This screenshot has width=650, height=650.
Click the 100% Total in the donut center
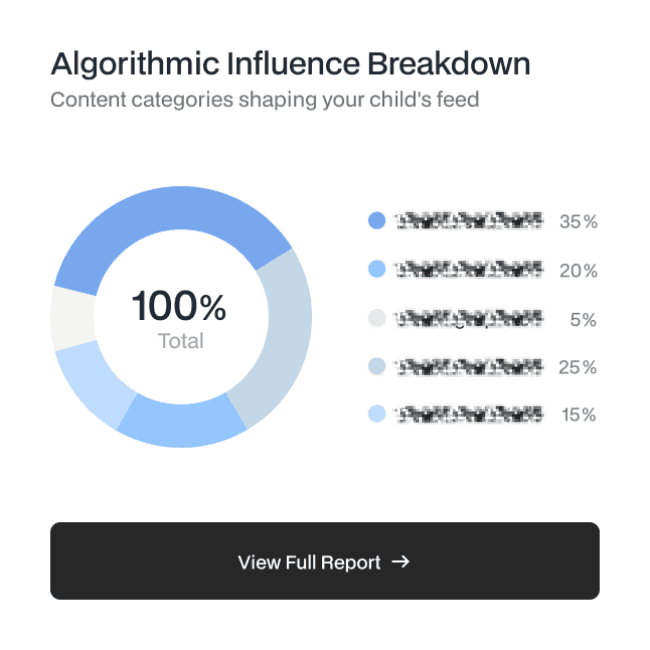[x=180, y=315]
